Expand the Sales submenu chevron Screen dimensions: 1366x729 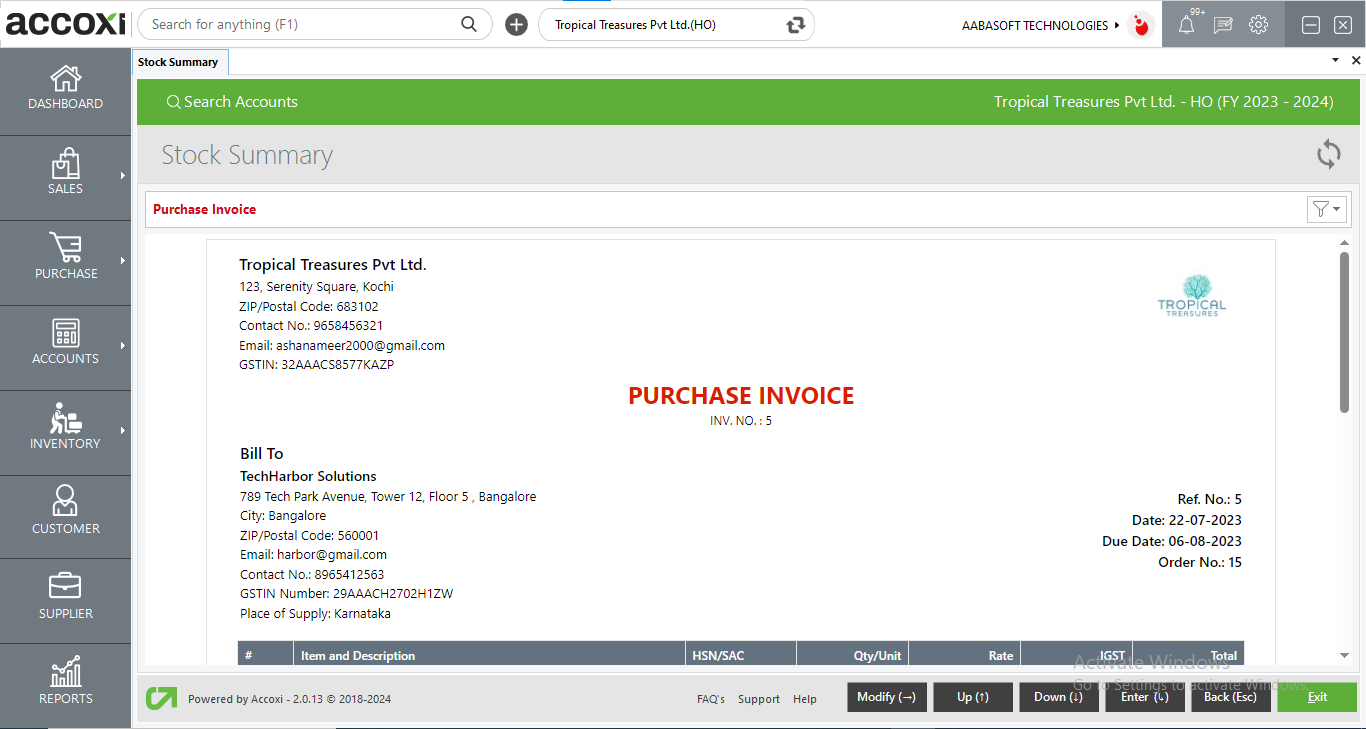pyautogui.click(x=124, y=177)
